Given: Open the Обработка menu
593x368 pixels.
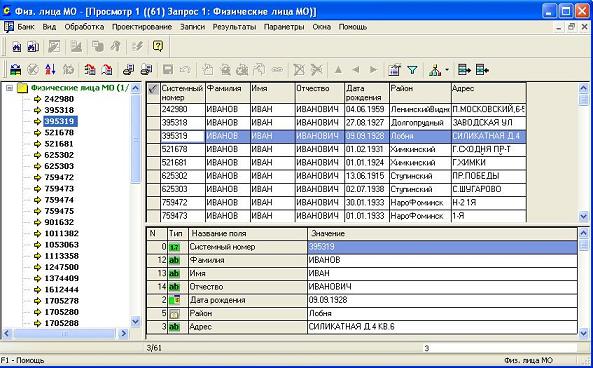Looking at the screenshot, I should tap(84, 27).
